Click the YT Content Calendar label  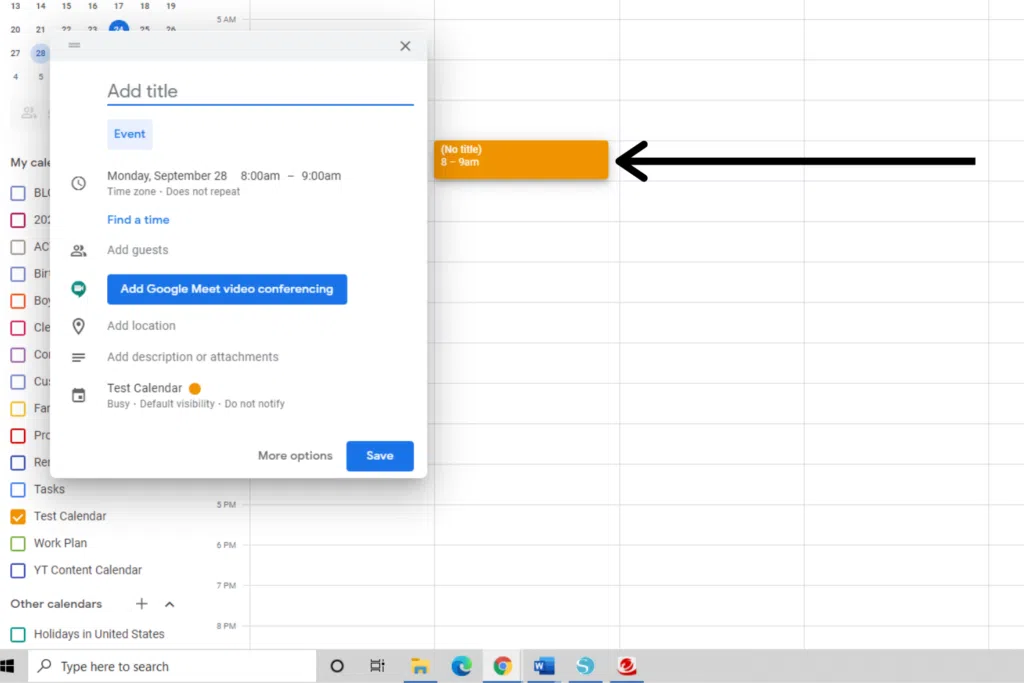click(88, 569)
